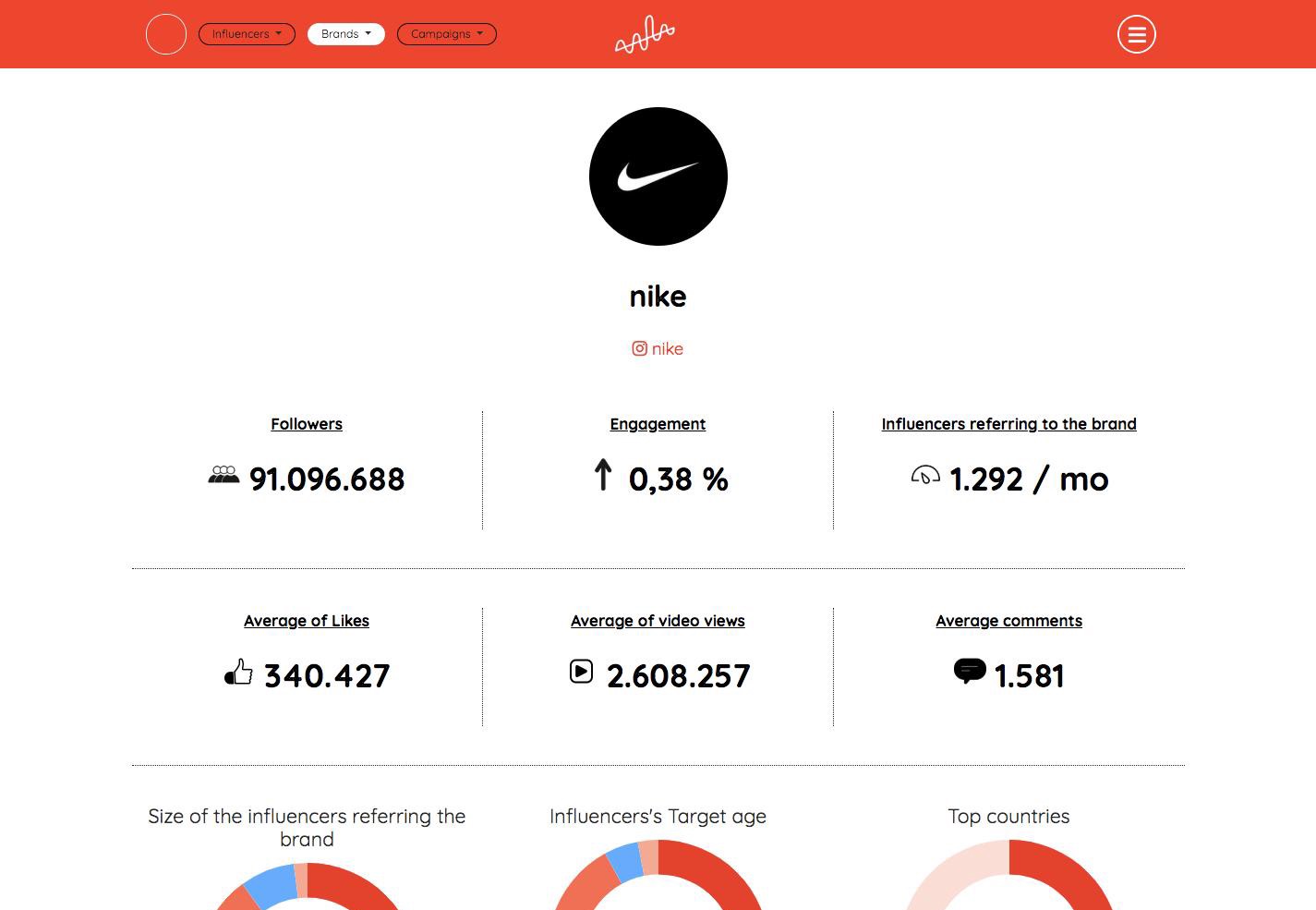Click the Engagement heading
This screenshot has width=1316, height=910.
pos(658,424)
